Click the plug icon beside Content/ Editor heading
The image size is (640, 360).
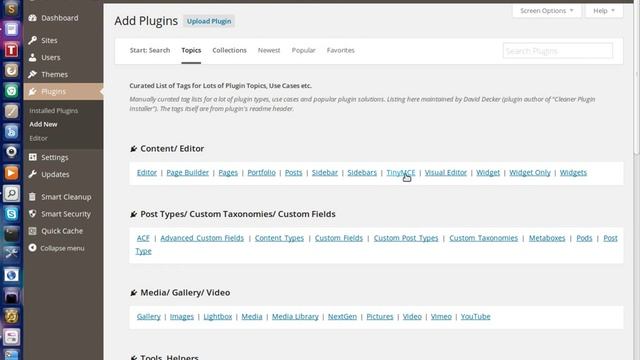pos(133,149)
